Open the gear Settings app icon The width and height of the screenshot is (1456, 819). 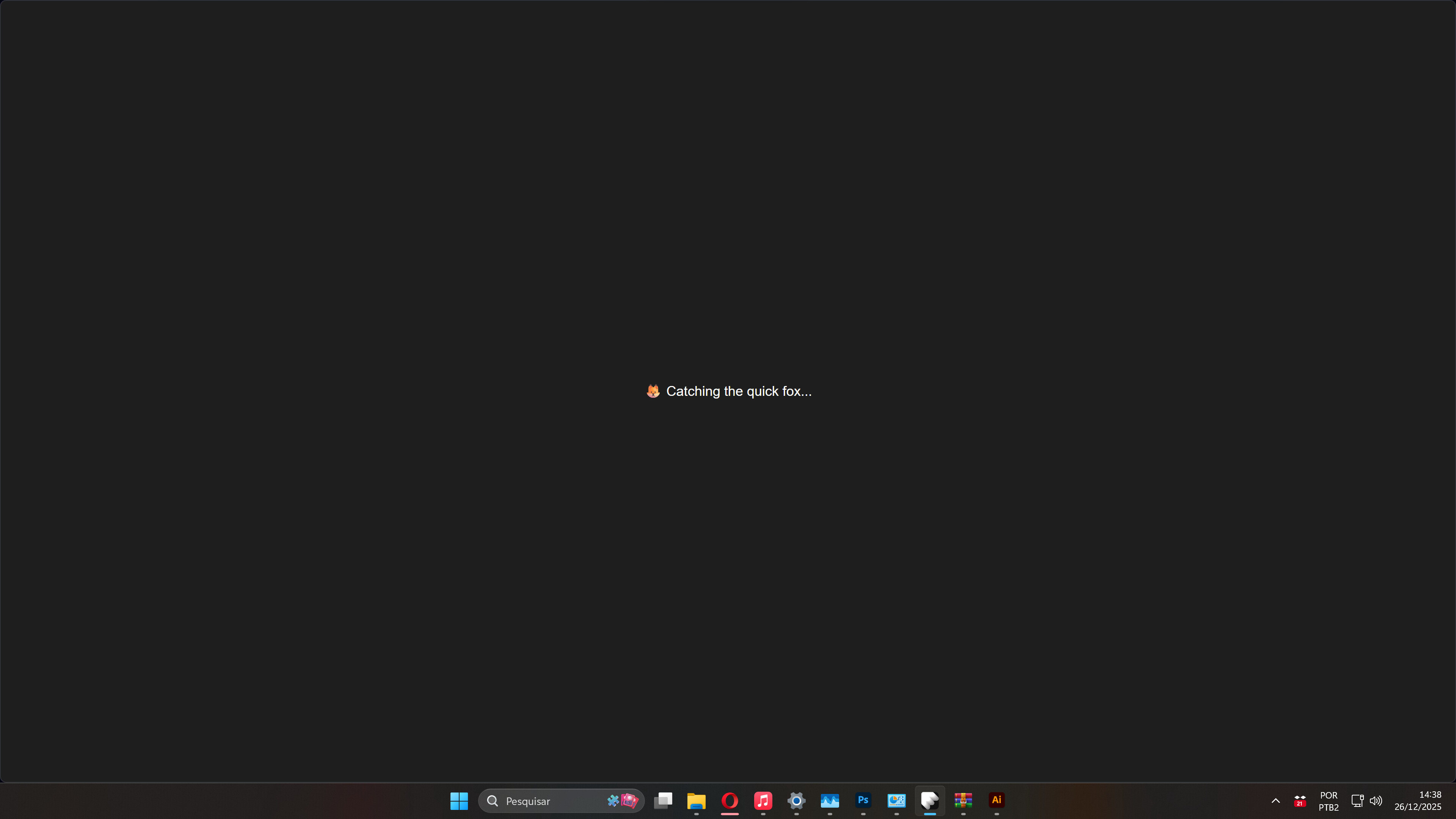coord(796,800)
